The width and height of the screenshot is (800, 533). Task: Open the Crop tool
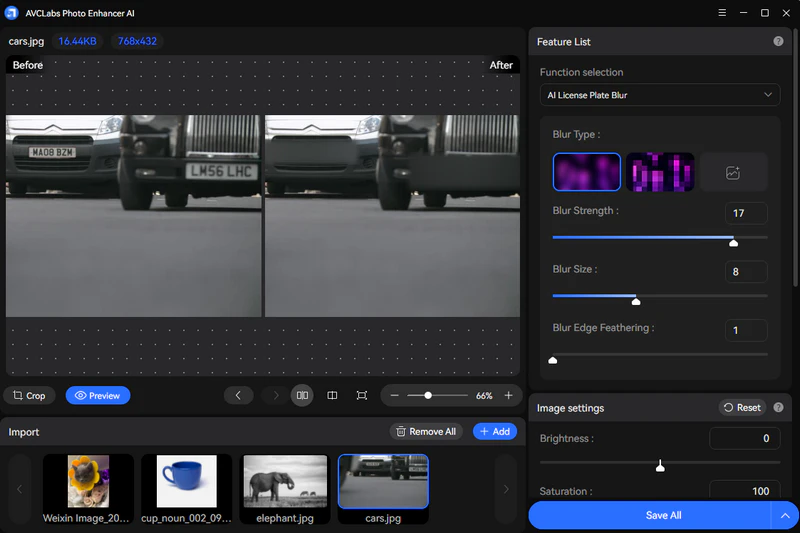point(29,396)
